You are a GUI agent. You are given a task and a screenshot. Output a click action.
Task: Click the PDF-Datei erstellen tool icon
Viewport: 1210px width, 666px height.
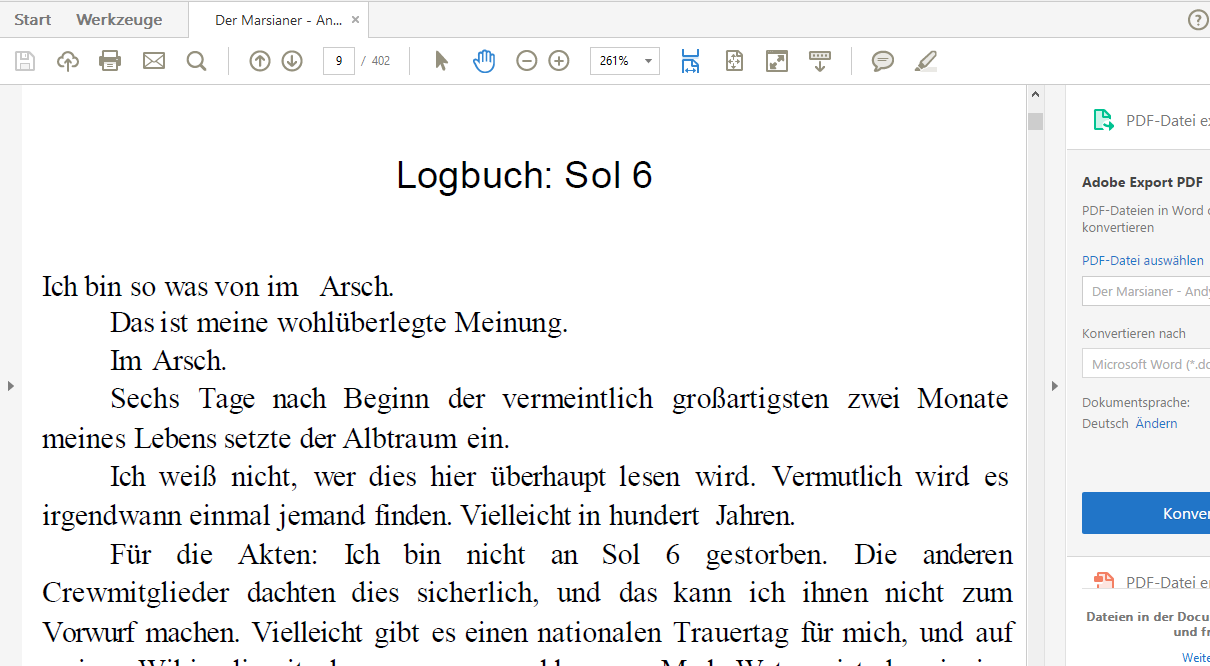click(x=1103, y=582)
